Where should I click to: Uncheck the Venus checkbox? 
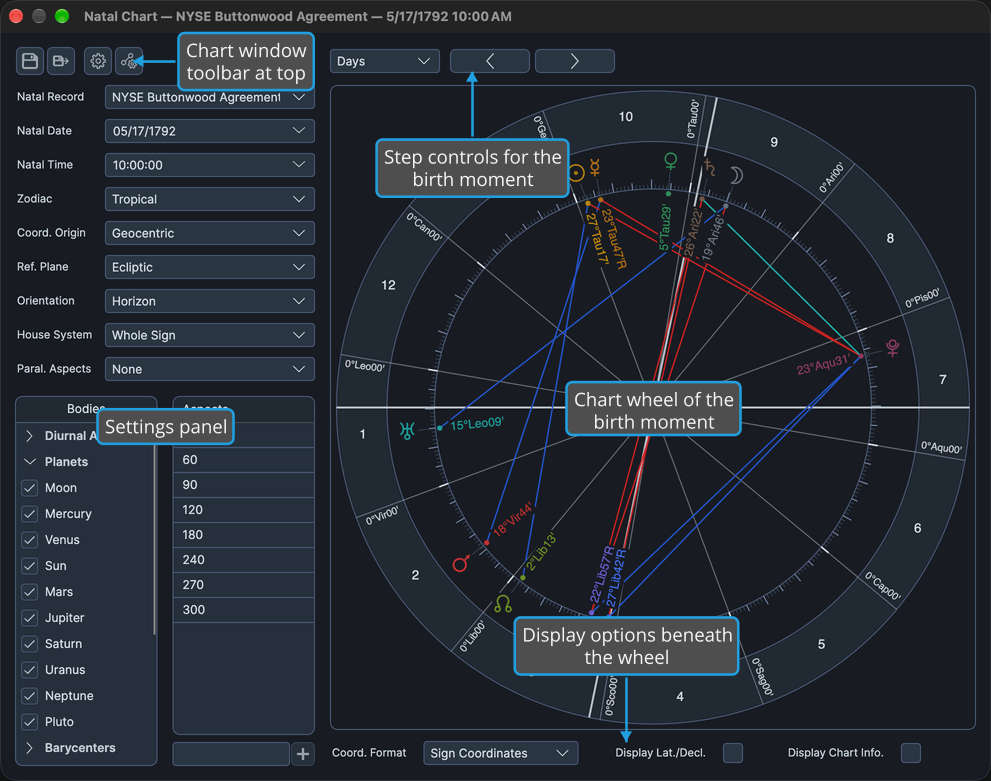pyautogui.click(x=30, y=540)
